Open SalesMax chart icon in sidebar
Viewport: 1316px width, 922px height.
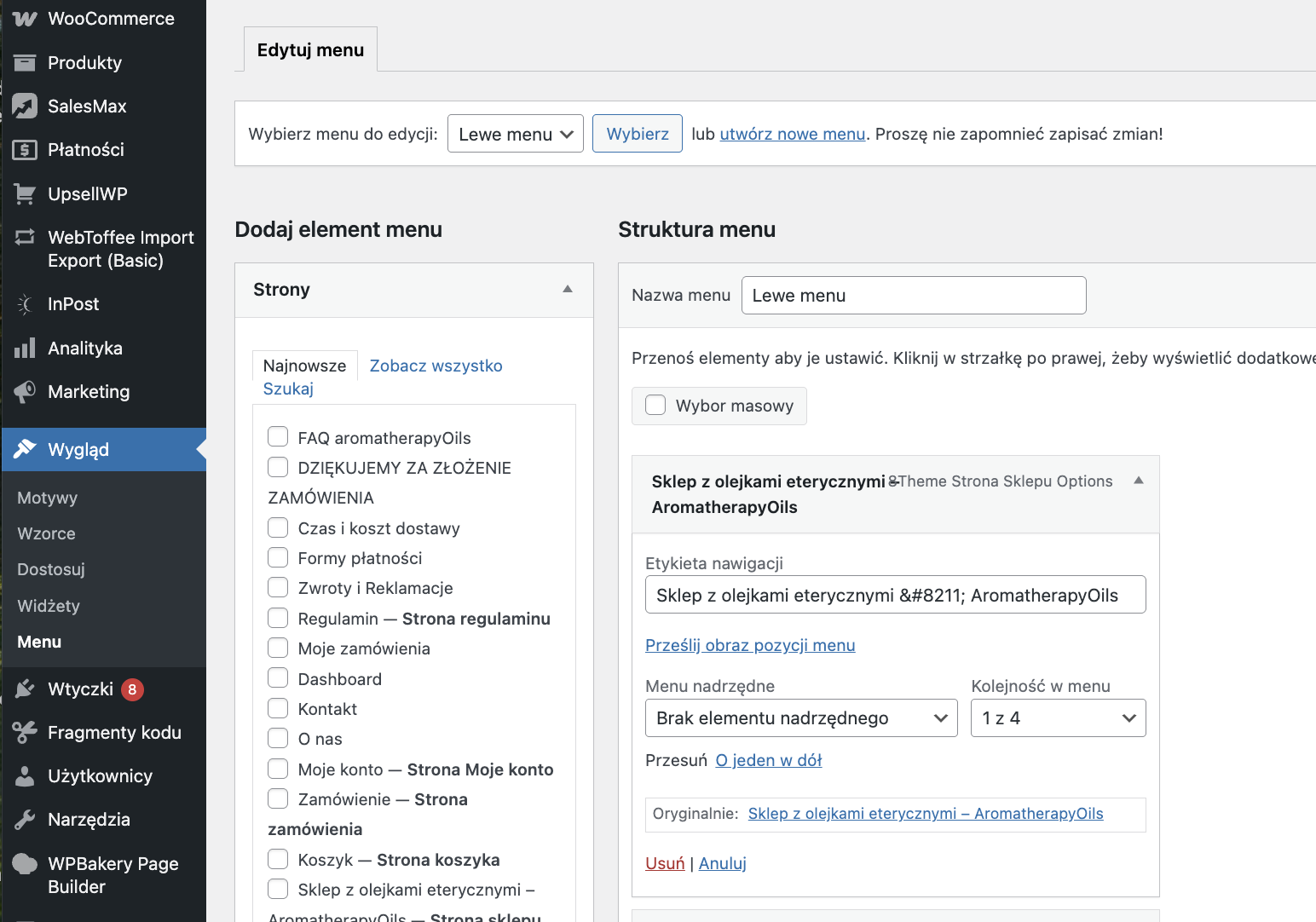25,106
